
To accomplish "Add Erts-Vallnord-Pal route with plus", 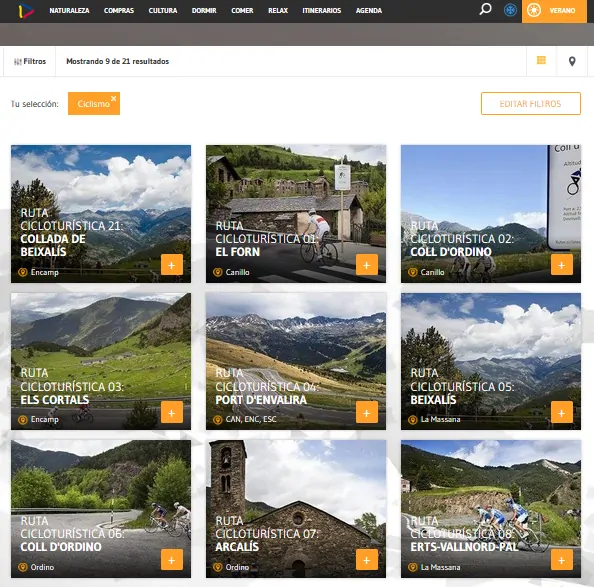I will point(562,560).
